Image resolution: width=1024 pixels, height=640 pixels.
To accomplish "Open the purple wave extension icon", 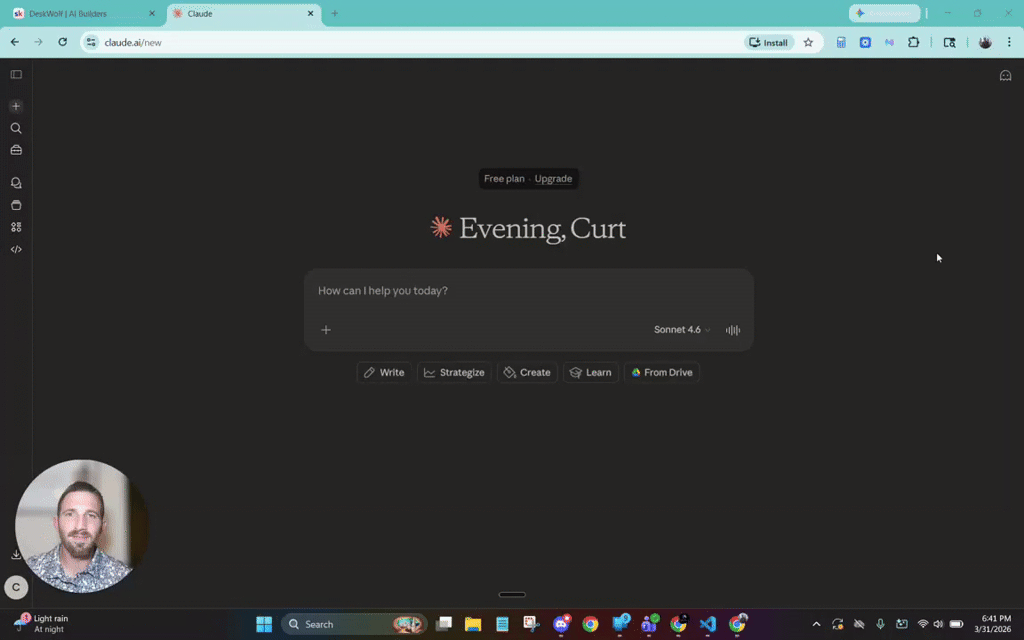I will (x=889, y=42).
